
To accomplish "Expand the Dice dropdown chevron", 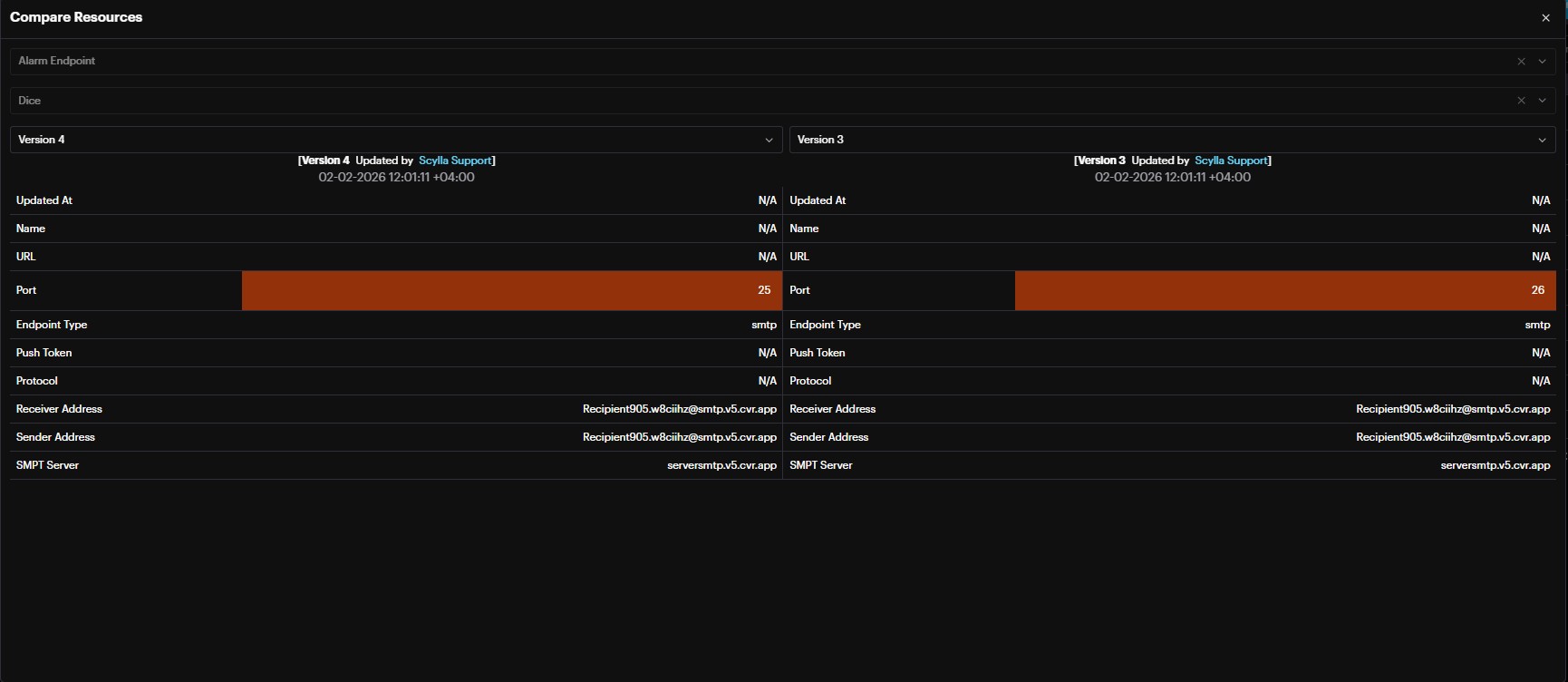I will (1542, 101).
